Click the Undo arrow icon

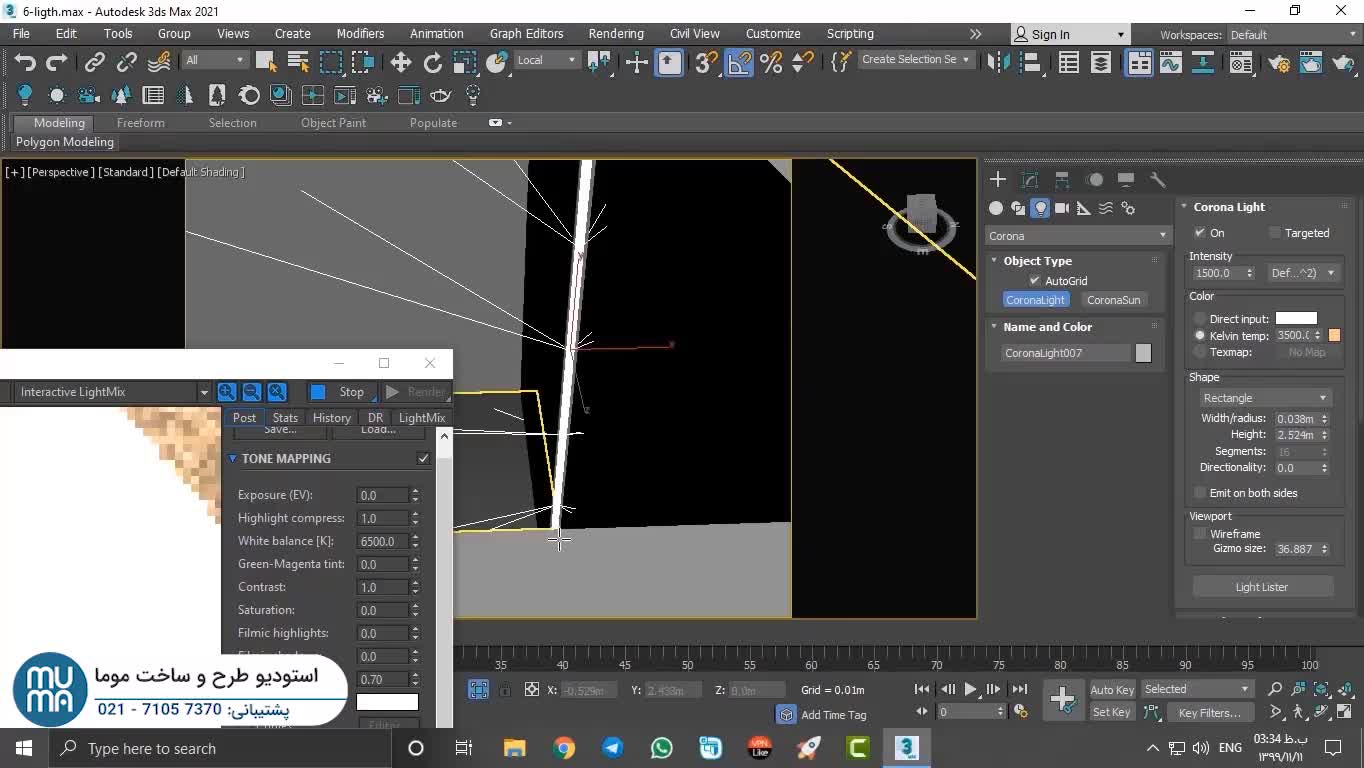25,63
